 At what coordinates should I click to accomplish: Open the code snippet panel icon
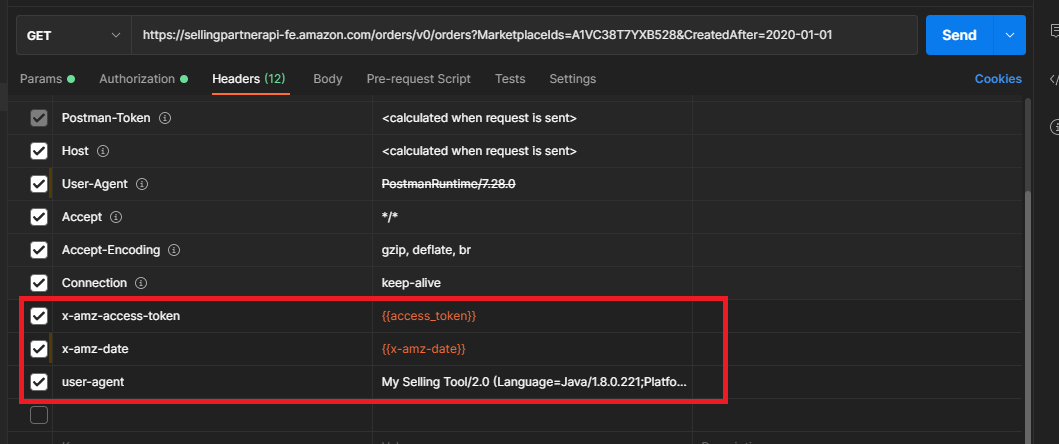pos(1053,79)
